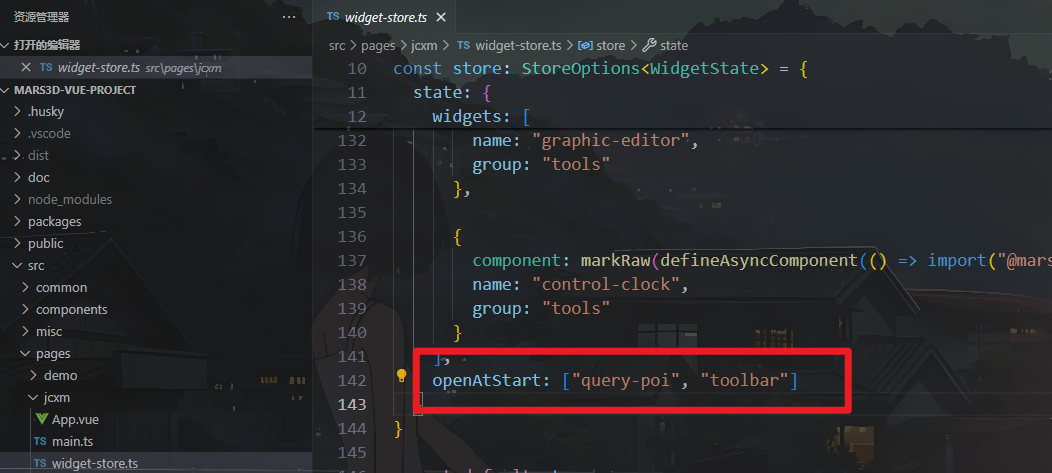
Task: Click the TS icon beside main.ts
Action: pyautogui.click(x=40, y=441)
